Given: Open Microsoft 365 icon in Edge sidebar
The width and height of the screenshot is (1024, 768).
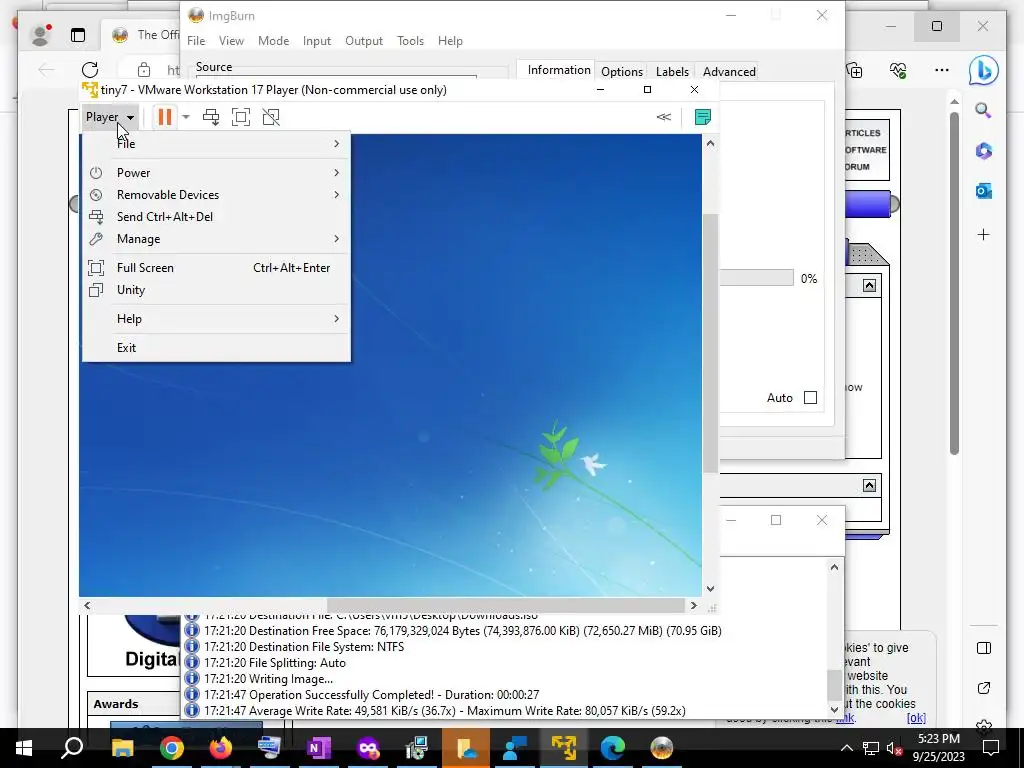Looking at the screenshot, I should coord(984,151).
